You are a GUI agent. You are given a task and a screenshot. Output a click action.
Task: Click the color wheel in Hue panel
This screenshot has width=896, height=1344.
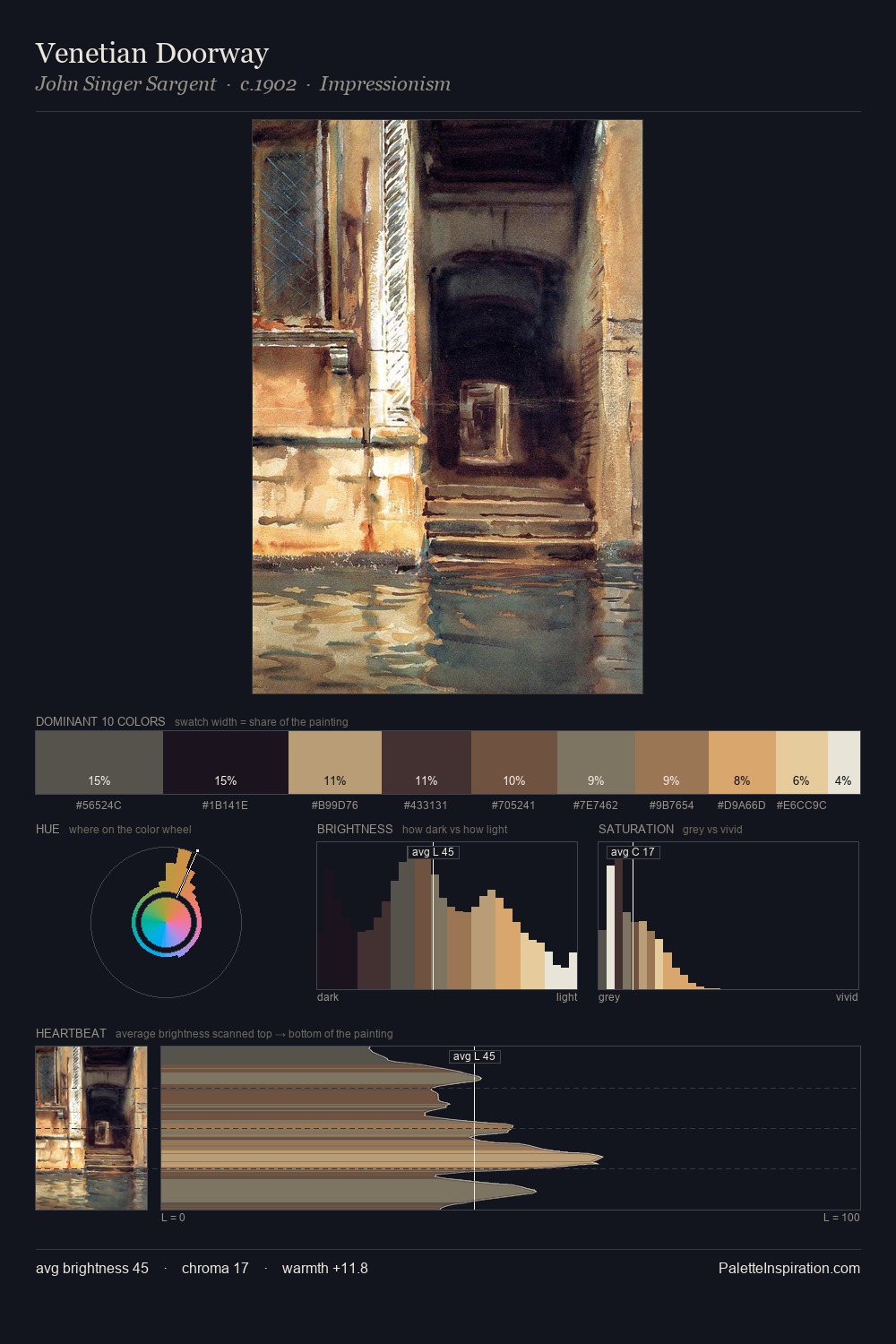click(166, 922)
